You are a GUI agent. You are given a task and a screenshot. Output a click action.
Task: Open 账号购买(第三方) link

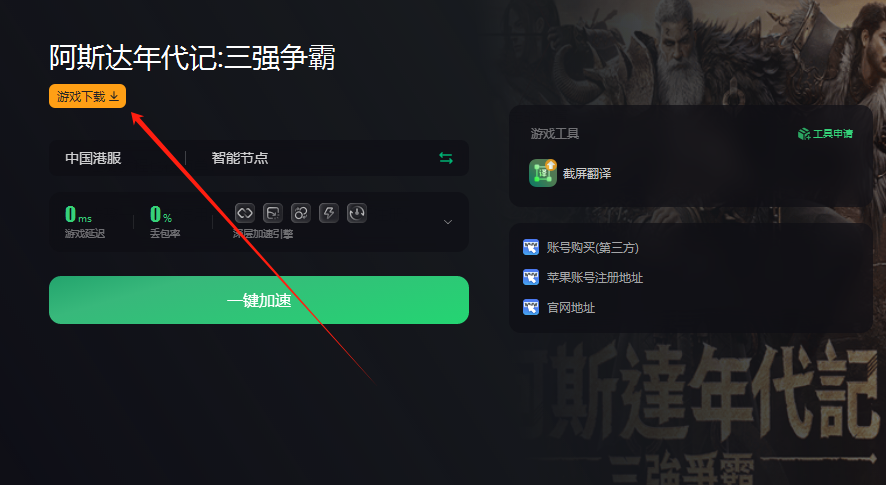tap(593, 248)
